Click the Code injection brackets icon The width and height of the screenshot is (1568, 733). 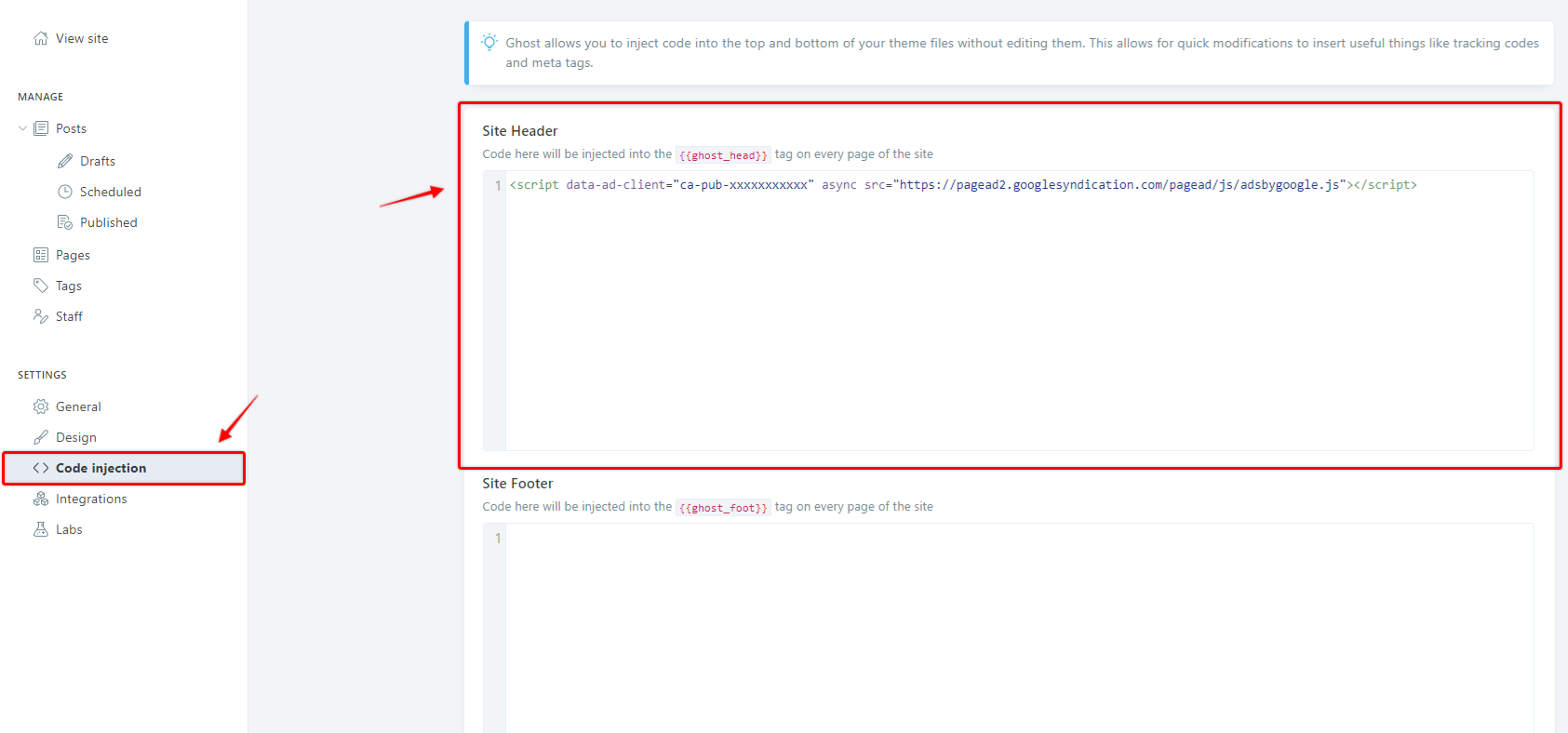point(41,468)
